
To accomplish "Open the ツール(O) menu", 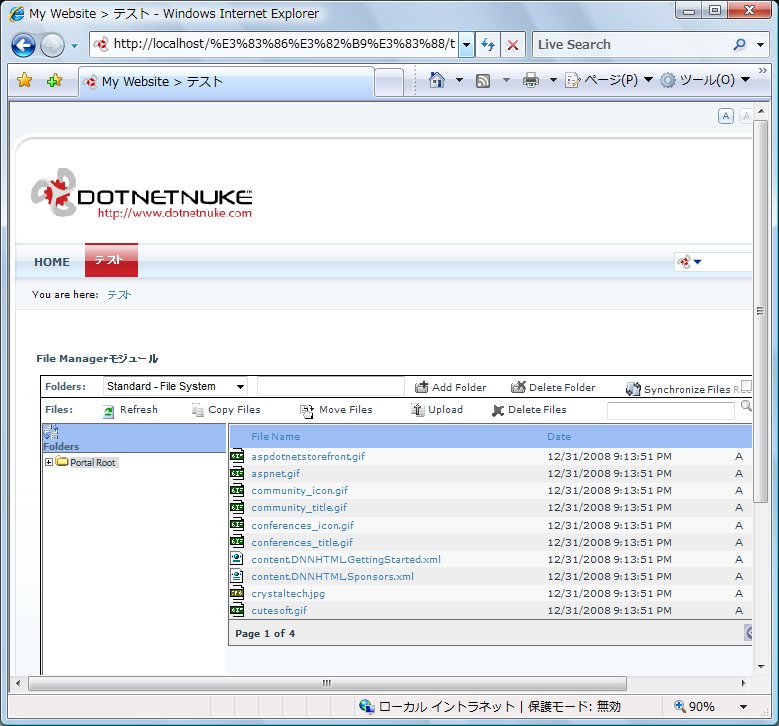I will 705,80.
